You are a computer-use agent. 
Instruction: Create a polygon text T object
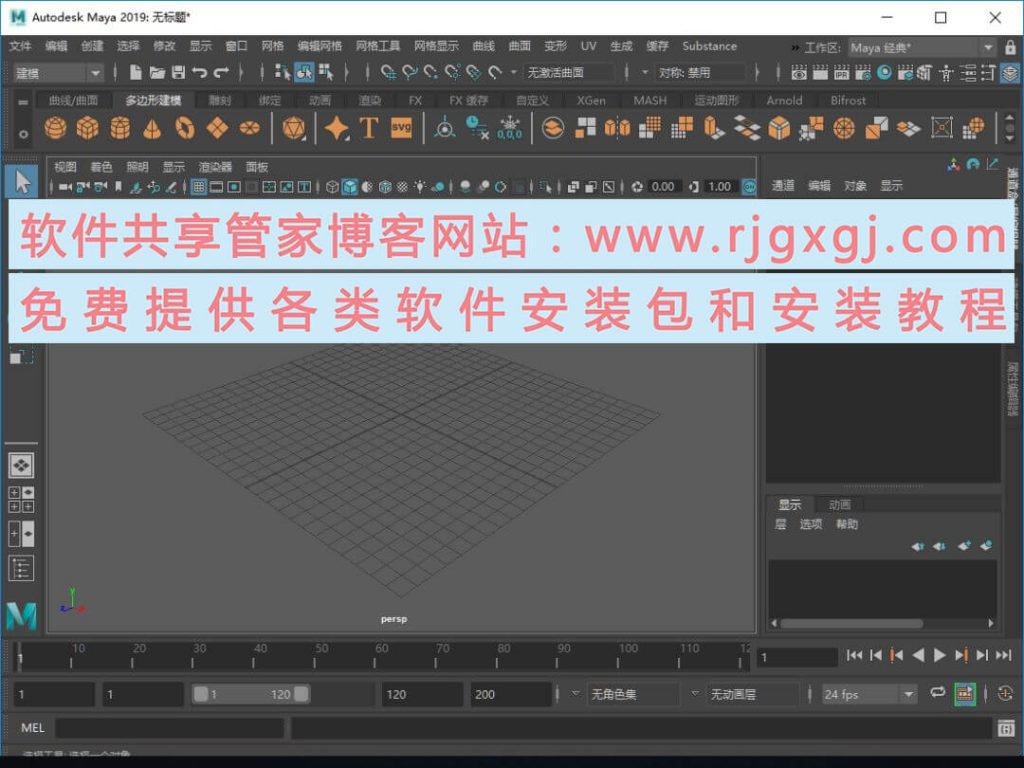369,127
